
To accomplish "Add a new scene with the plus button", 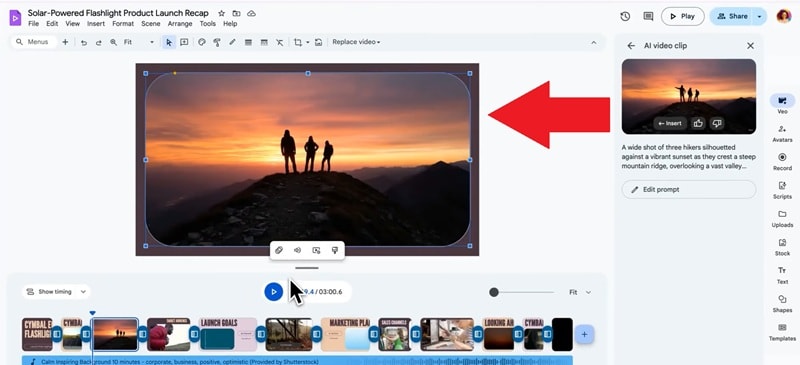I will (585, 335).
